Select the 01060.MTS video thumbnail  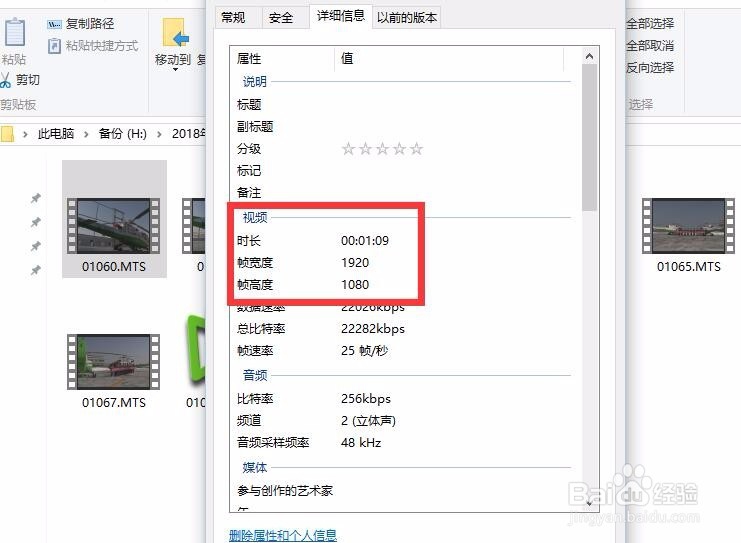click(x=113, y=226)
